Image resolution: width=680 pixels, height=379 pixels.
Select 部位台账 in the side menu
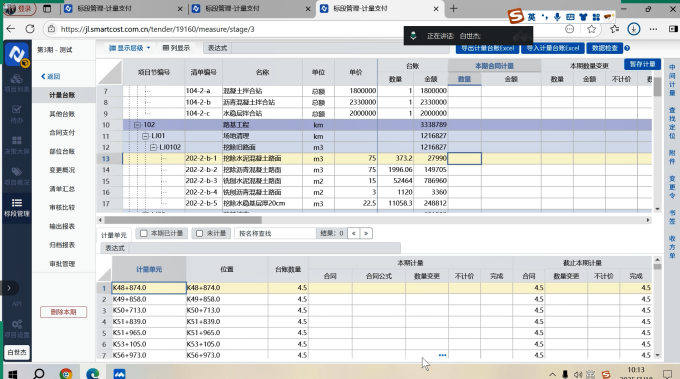(x=62, y=151)
